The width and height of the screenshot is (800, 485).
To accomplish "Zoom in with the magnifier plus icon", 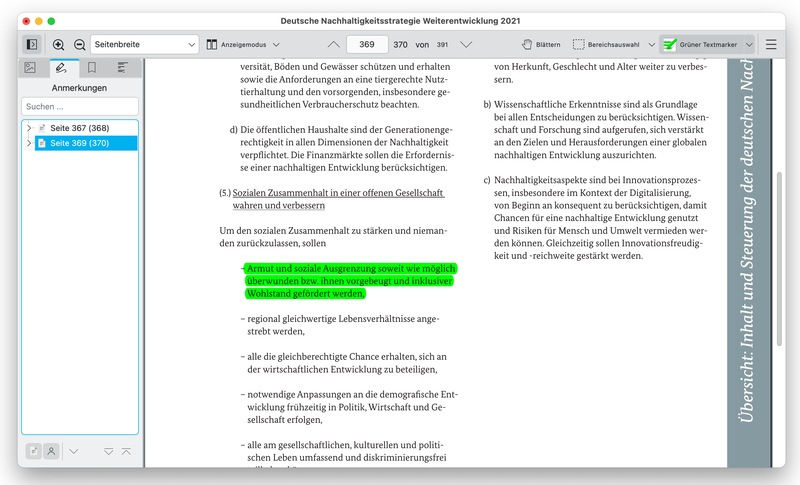I will (x=59, y=44).
